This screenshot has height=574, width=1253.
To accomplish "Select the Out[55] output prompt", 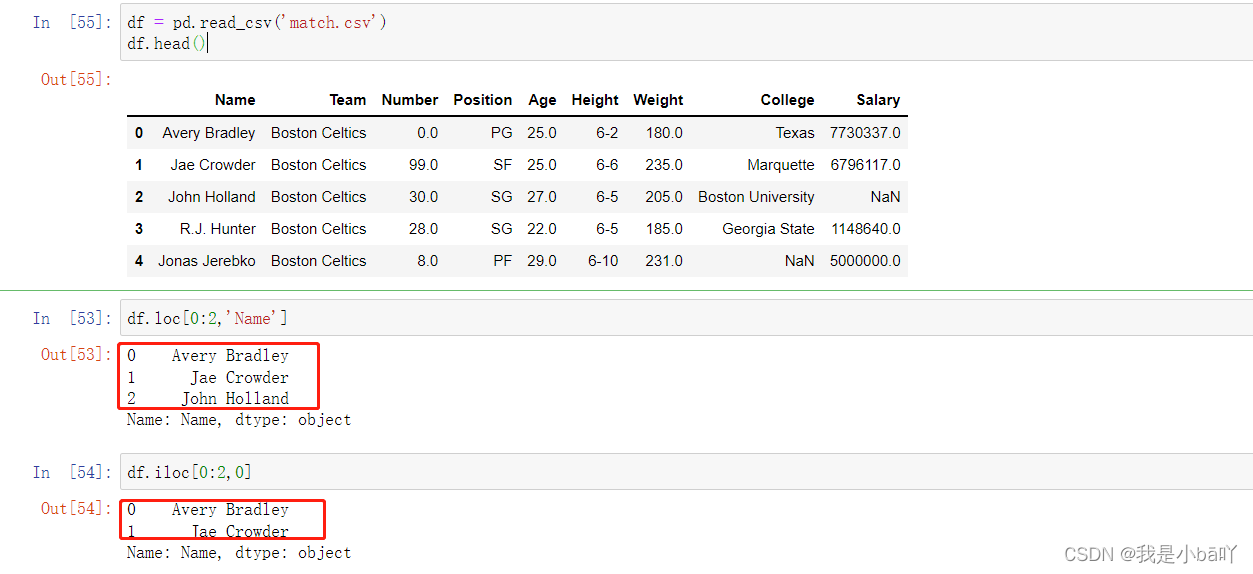I will [x=76, y=79].
